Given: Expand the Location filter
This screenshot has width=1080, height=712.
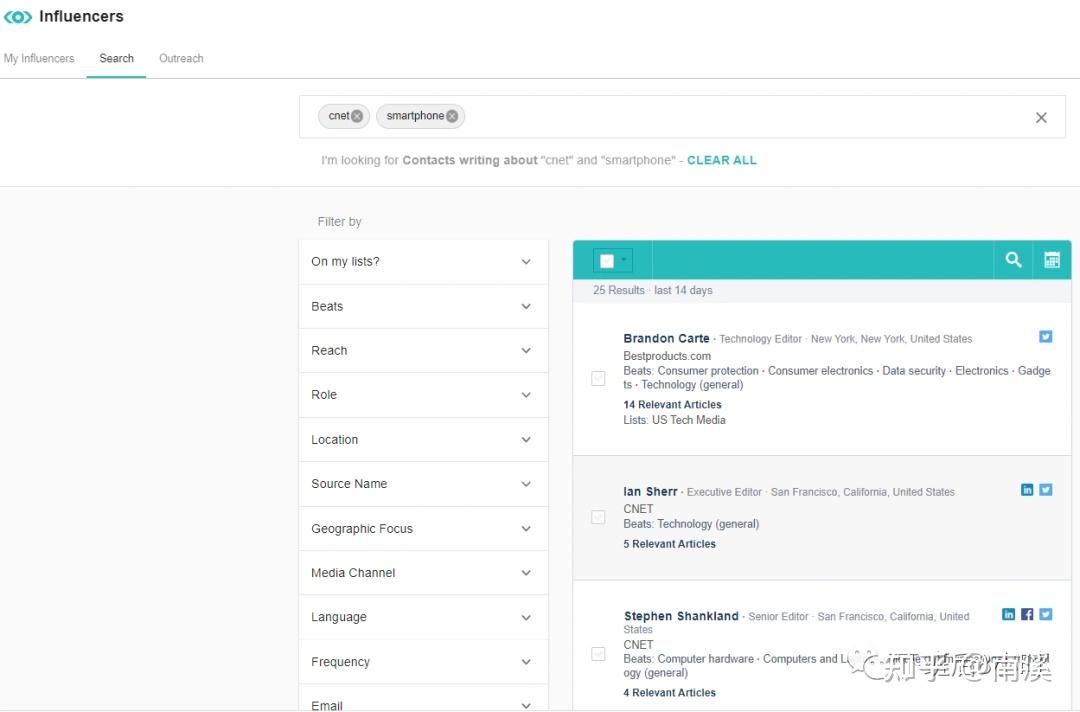Looking at the screenshot, I should point(423,439).
